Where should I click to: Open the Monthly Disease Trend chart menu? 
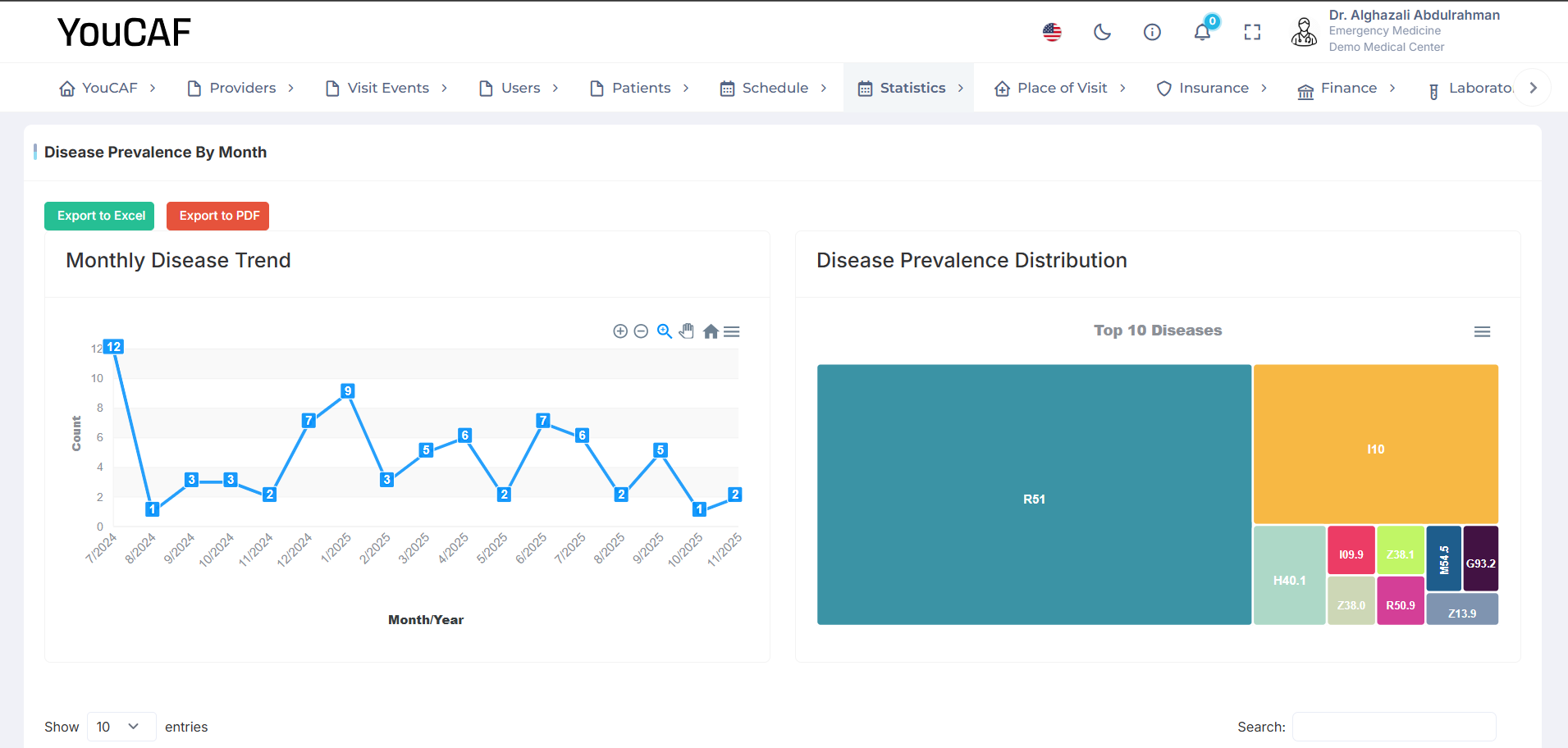pos(732,331)
